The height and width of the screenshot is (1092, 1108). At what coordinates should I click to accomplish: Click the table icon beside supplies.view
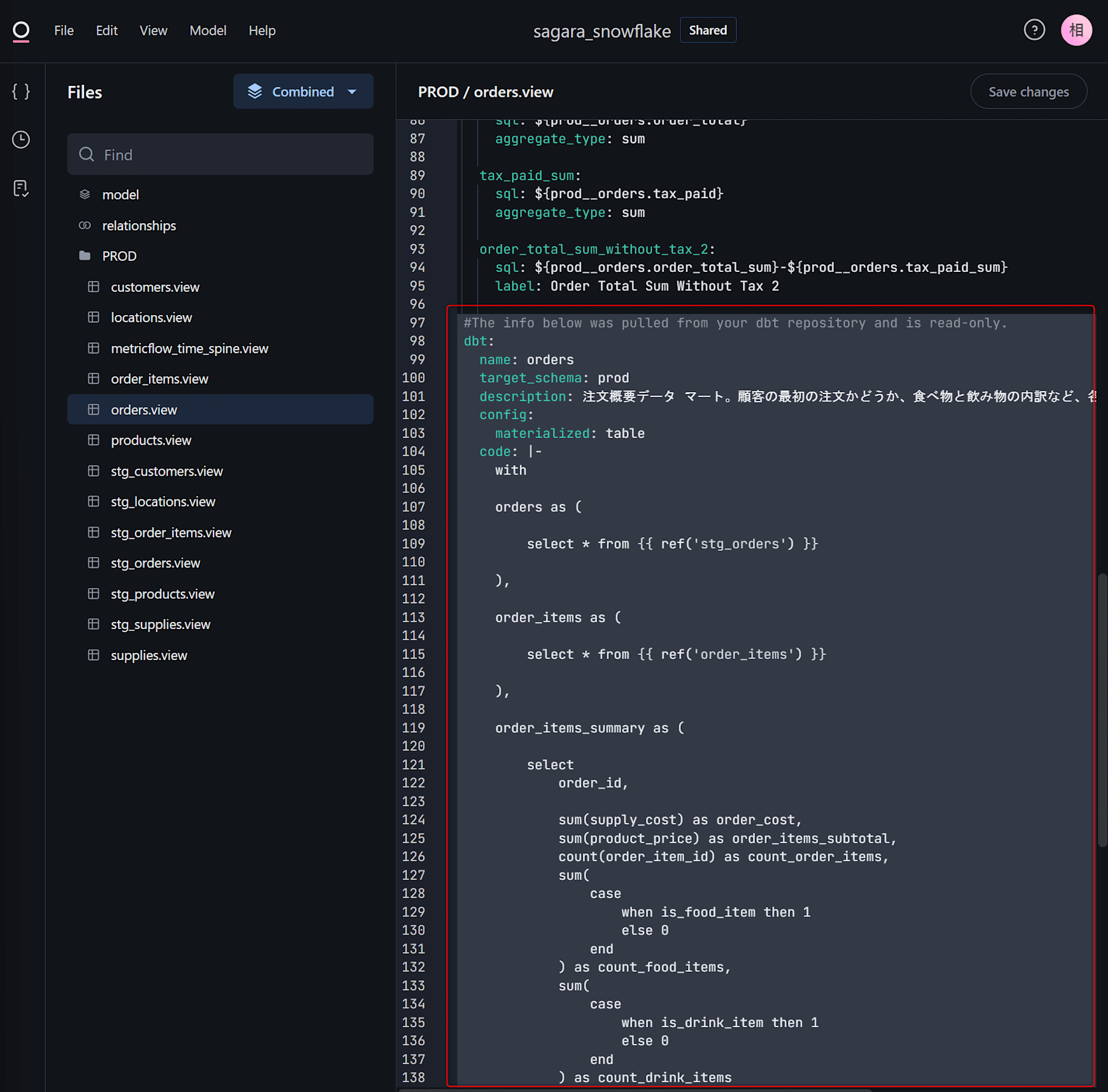click(x=94, y=655)
